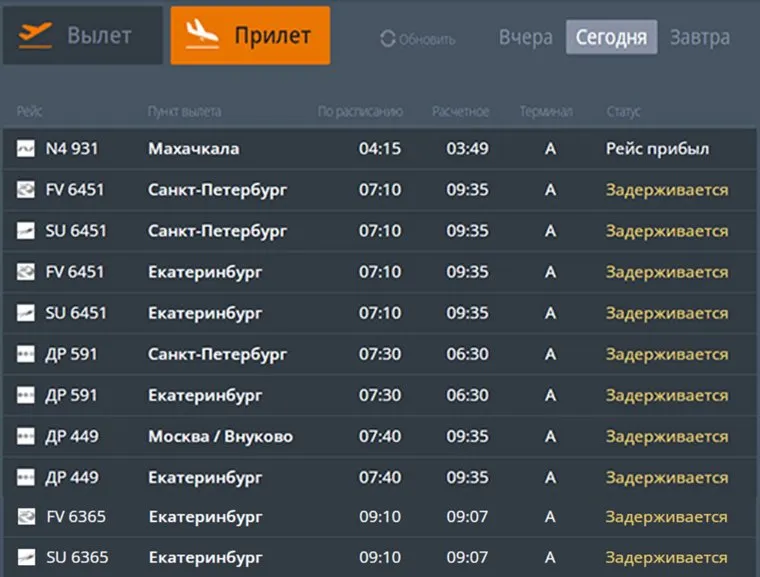Switch the schedule to Завтра
Viewport: 760px width, 577px height.
coord(699,38)
